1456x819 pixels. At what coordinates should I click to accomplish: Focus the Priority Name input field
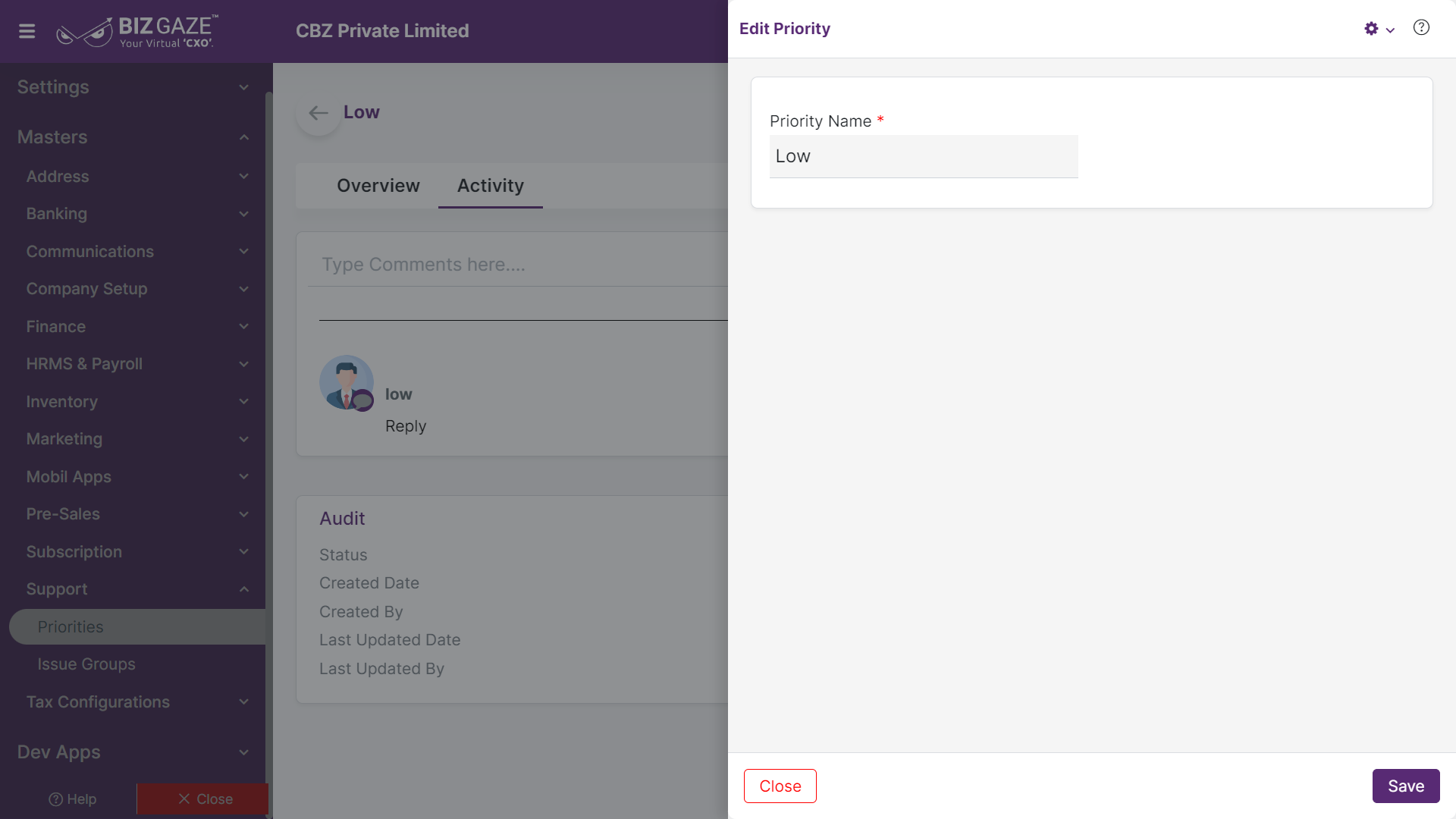pyautogui.click(x=924, y=156)
